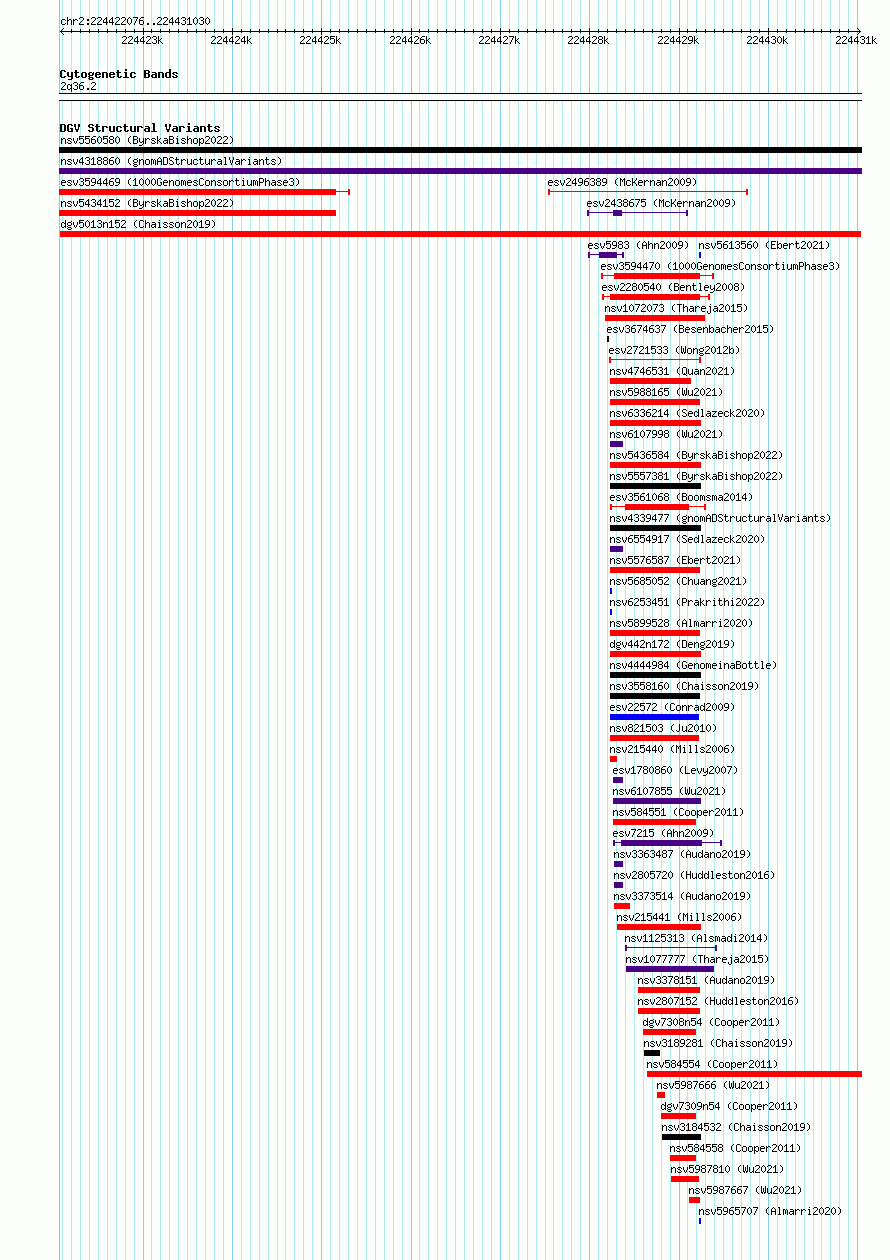Click nsv5987810 (Wu2021) label

click(727, 1169)
